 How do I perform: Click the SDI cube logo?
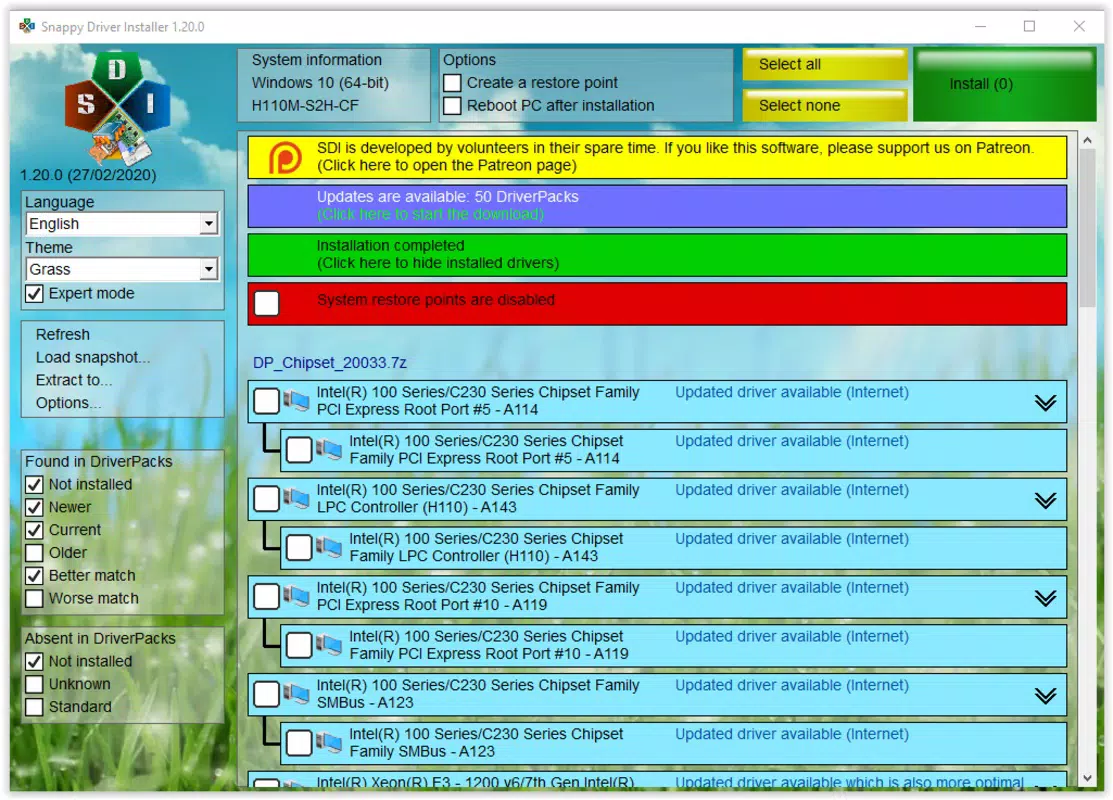[117, 108]
